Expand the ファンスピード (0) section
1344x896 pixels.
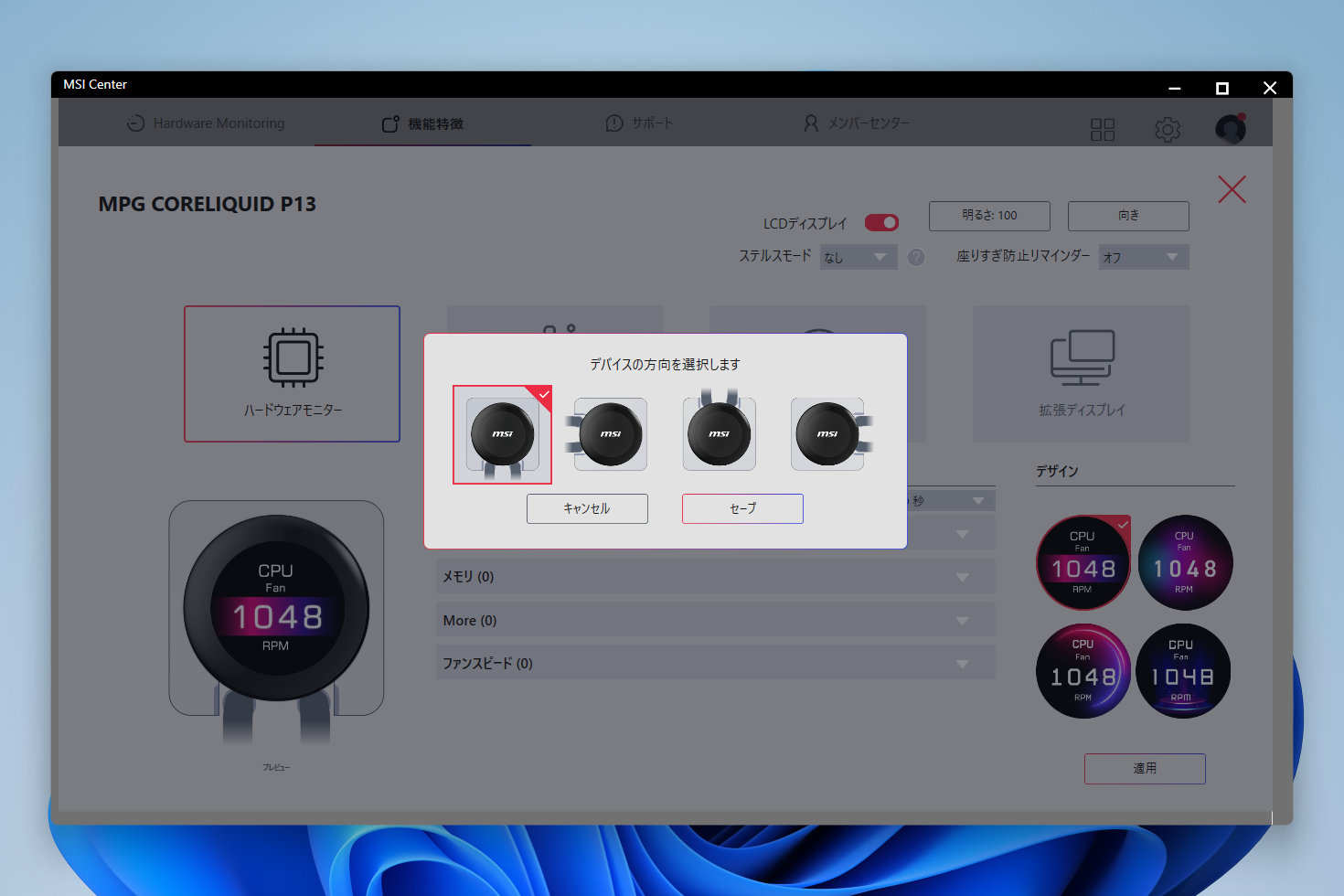tap(715, 663)
